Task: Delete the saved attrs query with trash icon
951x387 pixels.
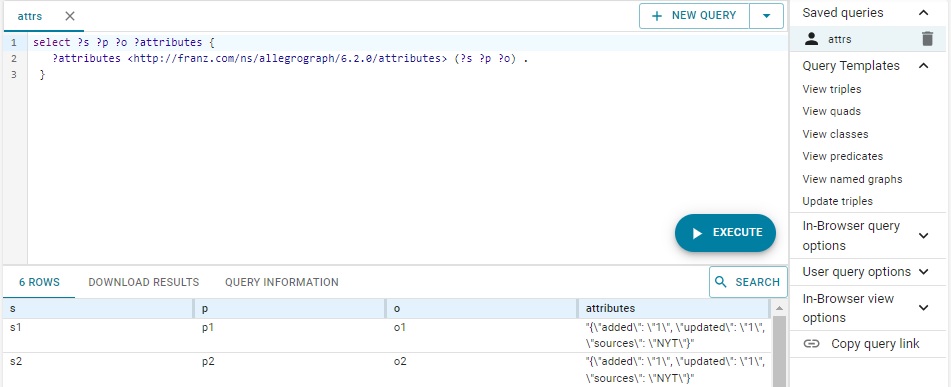Action: pos(927,39)
